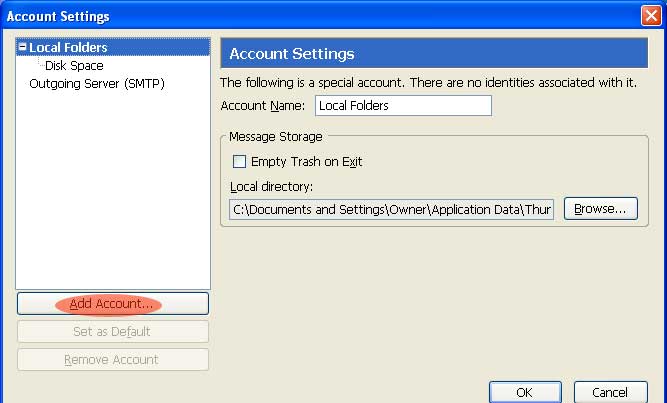Click the Local directory label

point(272,187)
